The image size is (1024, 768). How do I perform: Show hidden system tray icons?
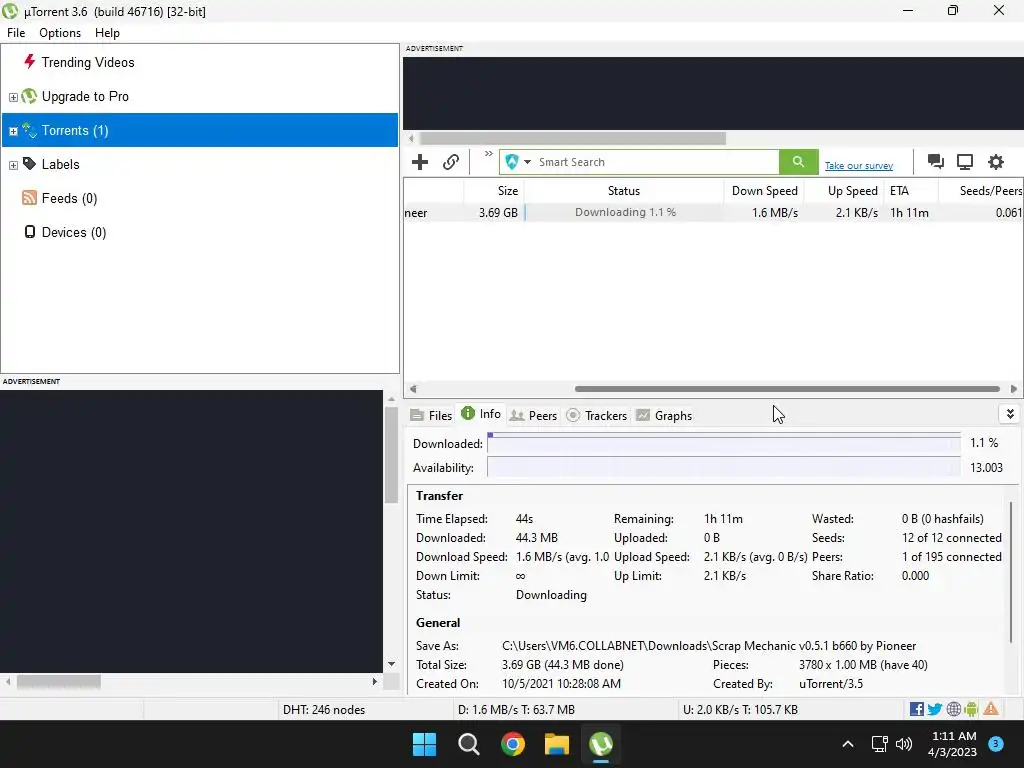848,744
